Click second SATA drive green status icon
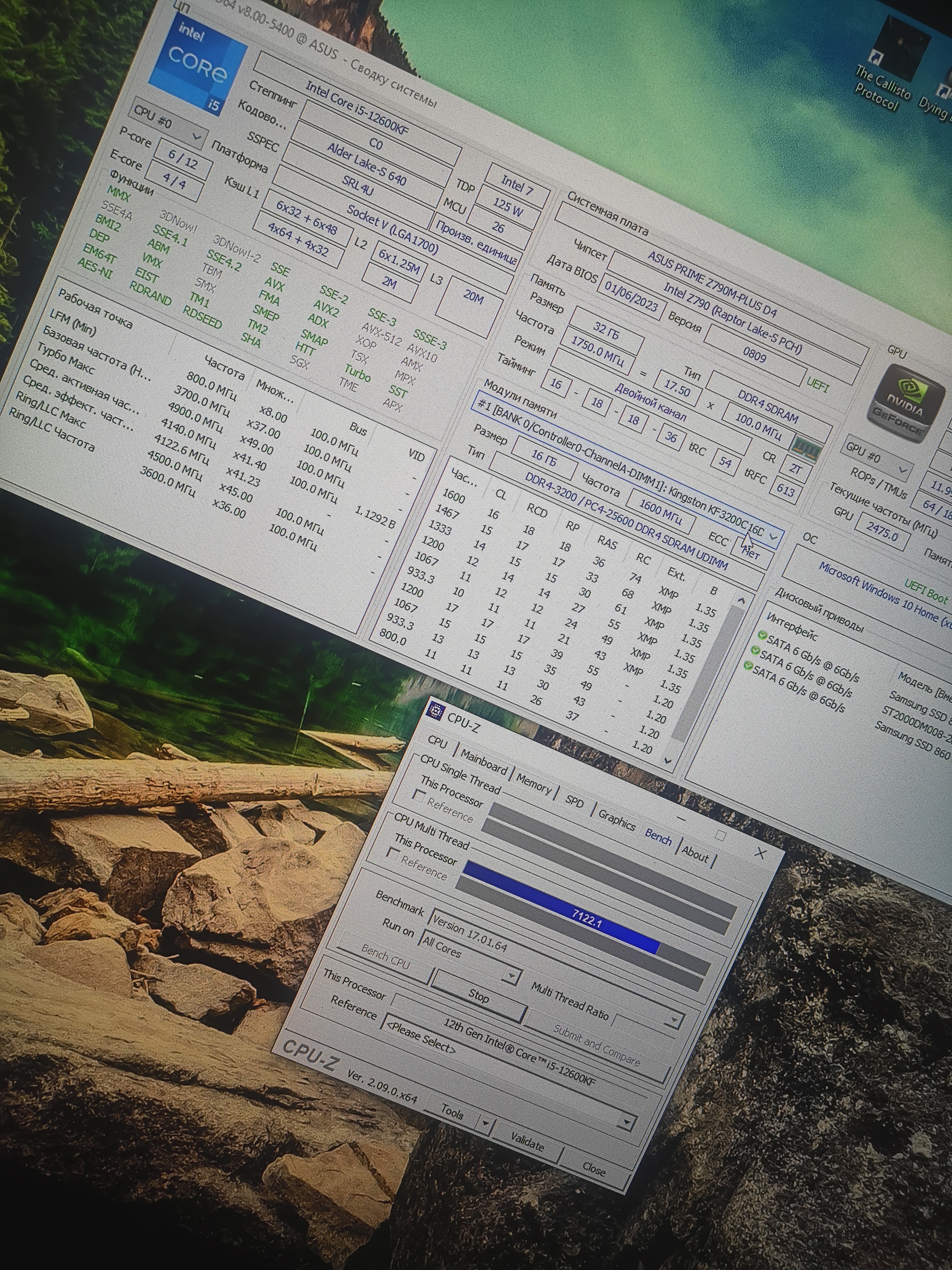This screenshot has height=1270, width=952. coord(755,650)
